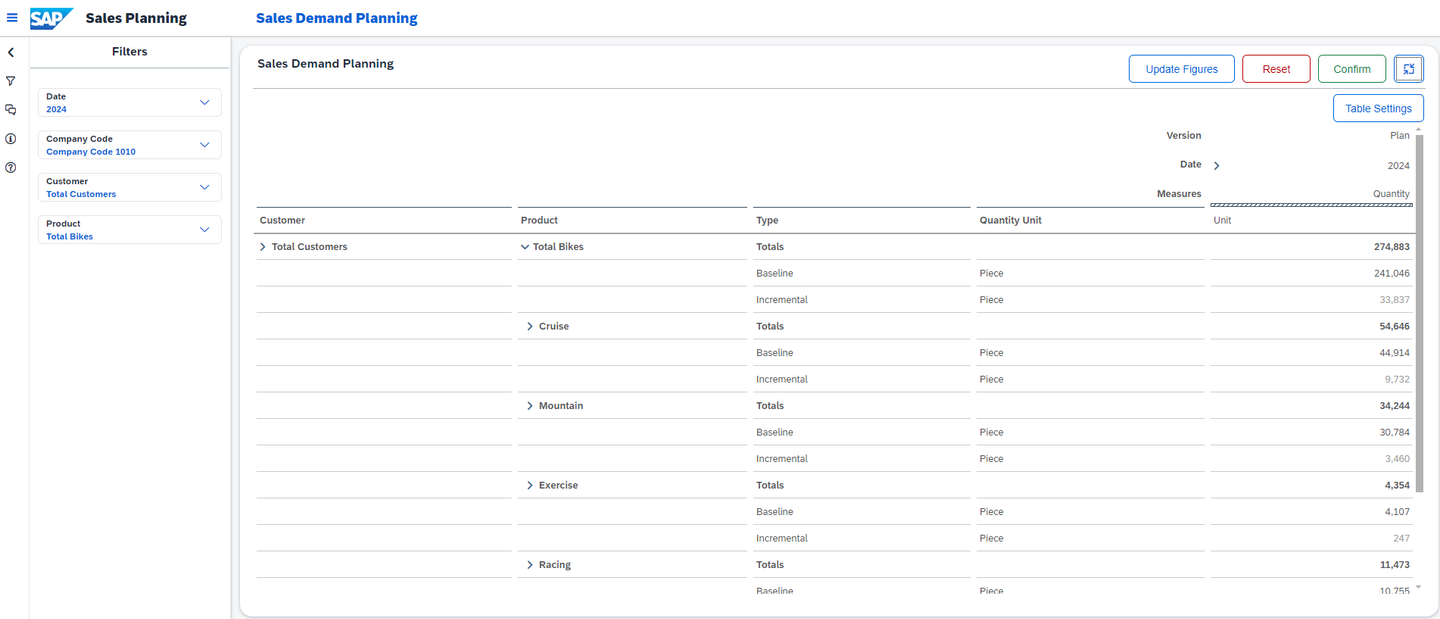Click the Exercise baseline value 4,107
The width and height of the screenshot is (1440, 619).
(1397, 512)
